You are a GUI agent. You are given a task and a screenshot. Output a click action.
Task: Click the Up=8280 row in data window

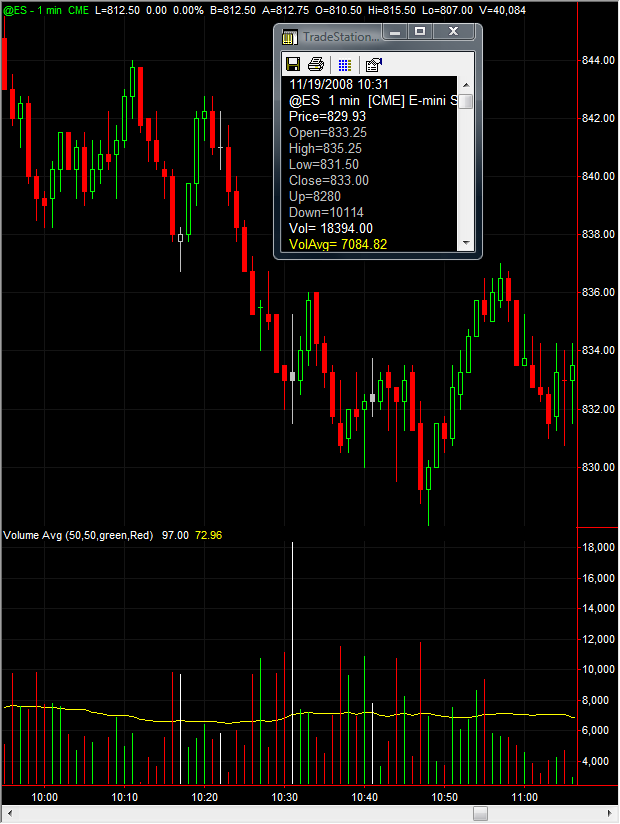pos(315,197)
